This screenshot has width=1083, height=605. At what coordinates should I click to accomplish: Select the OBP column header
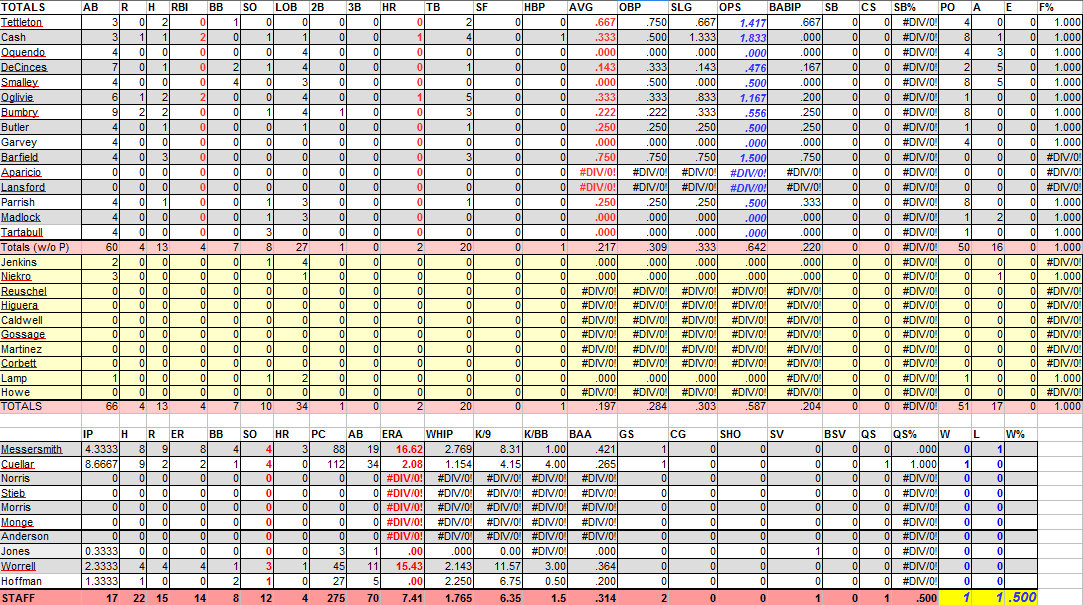[x=643, y=8]
